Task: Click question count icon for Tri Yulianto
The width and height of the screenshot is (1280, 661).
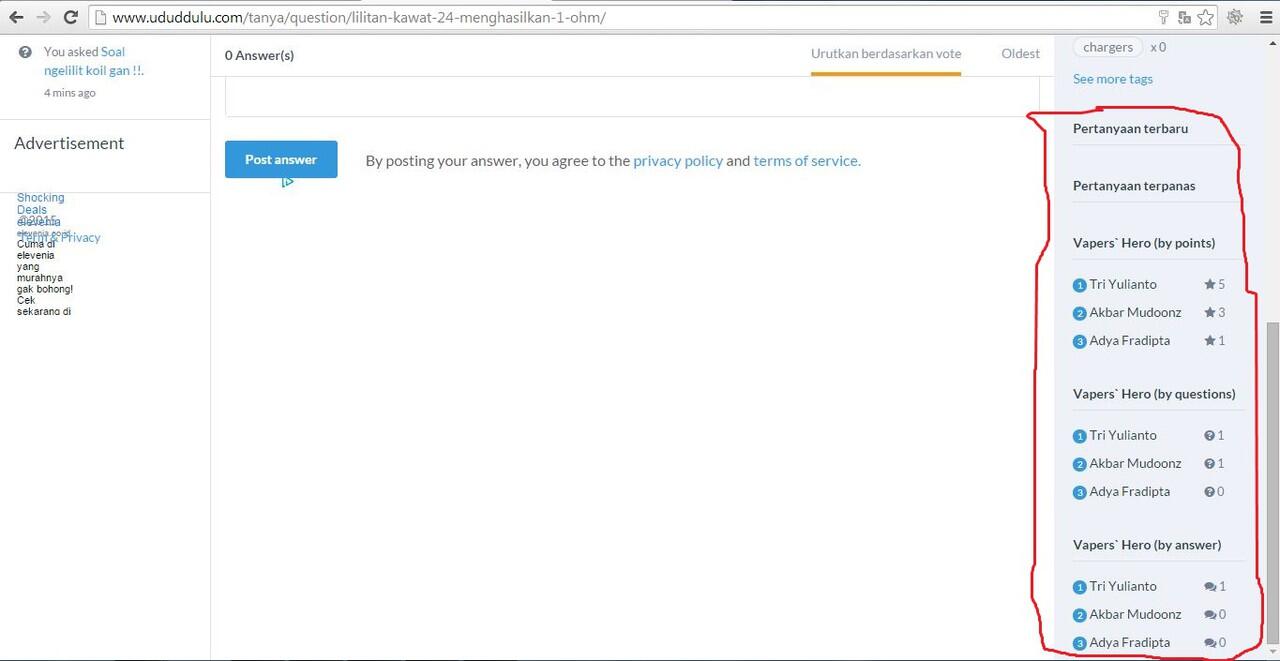Action: click(1210, 436)
